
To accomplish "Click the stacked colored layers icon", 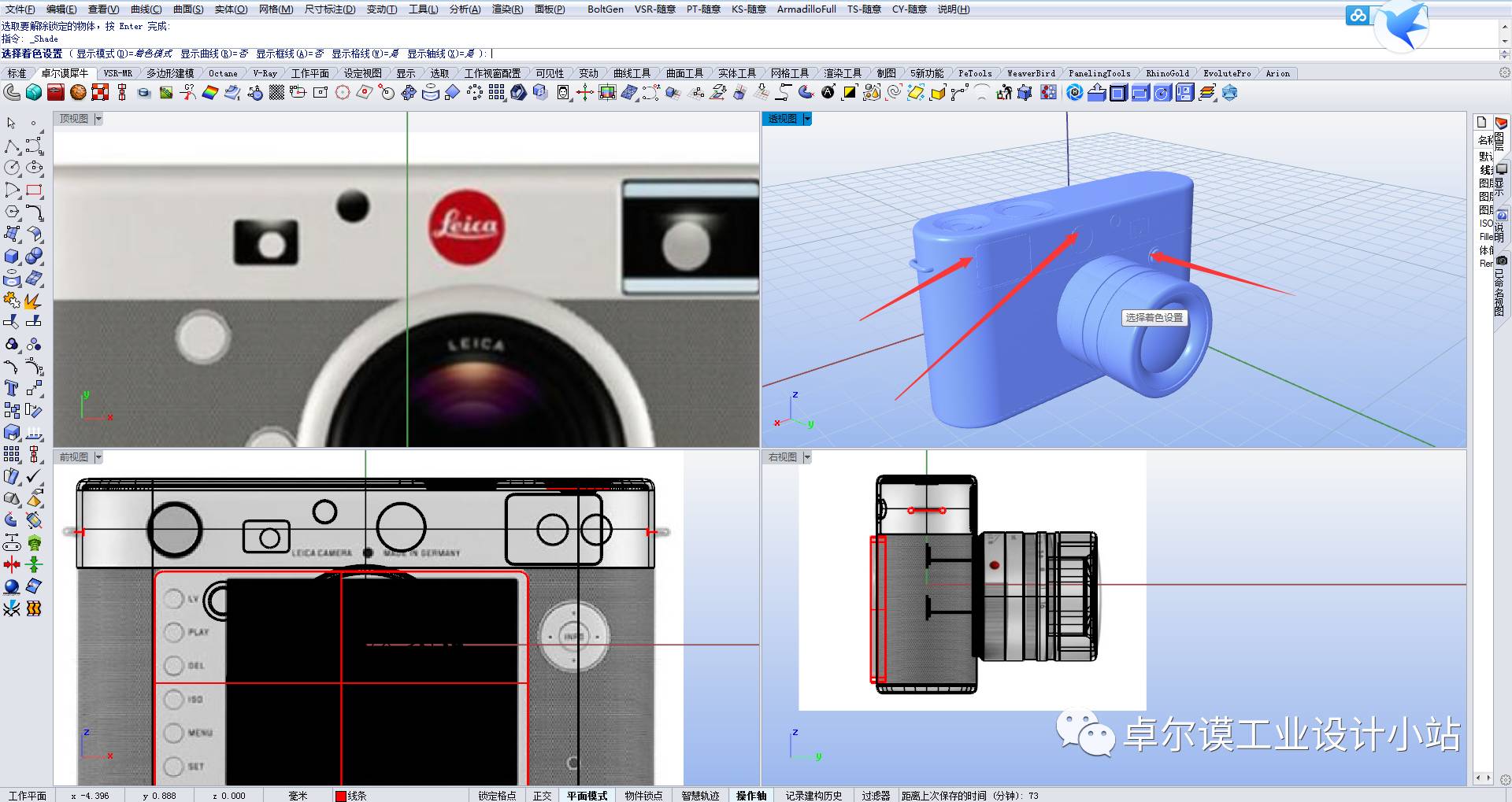I will pyautogui.click(x=1207, y=93).
